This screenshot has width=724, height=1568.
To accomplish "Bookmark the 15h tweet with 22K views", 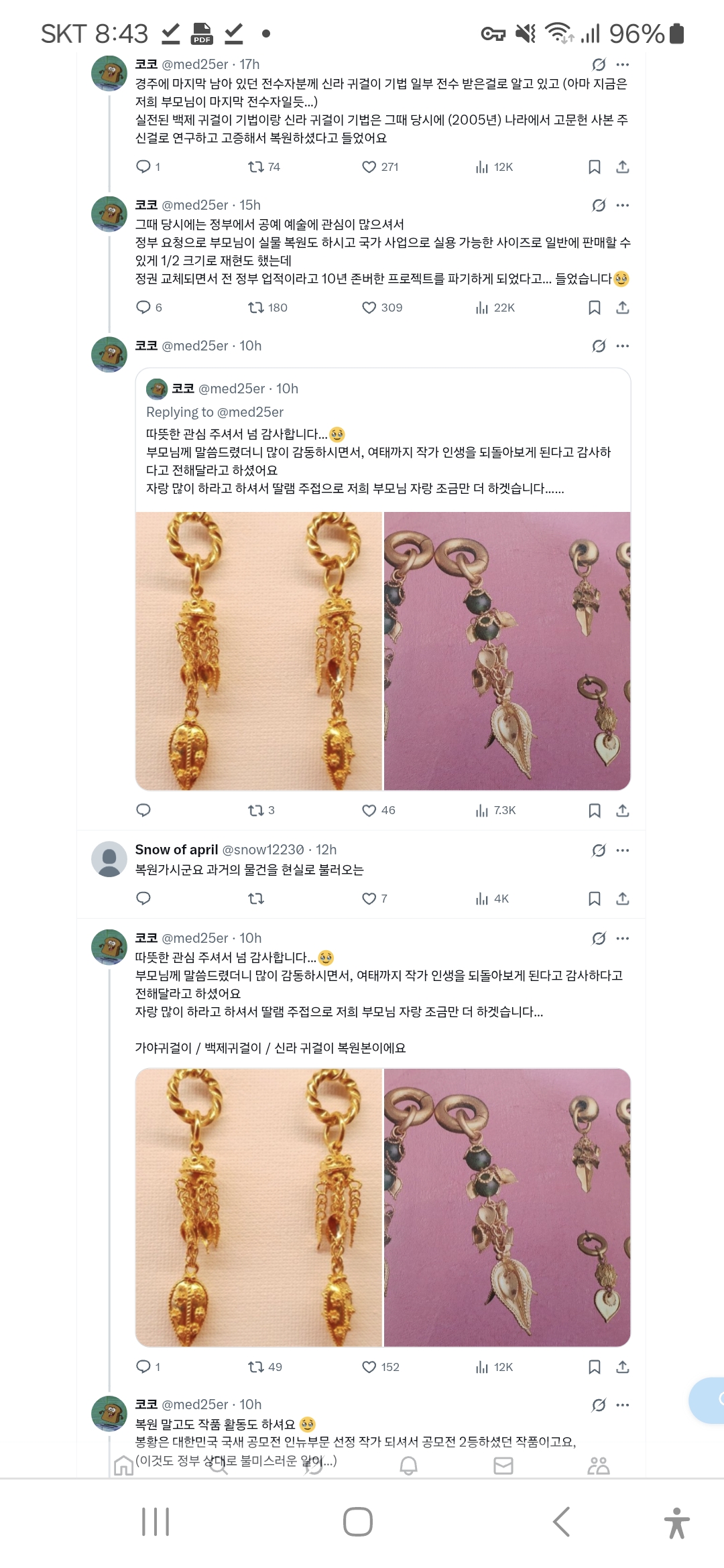I will tap(594, 308).
